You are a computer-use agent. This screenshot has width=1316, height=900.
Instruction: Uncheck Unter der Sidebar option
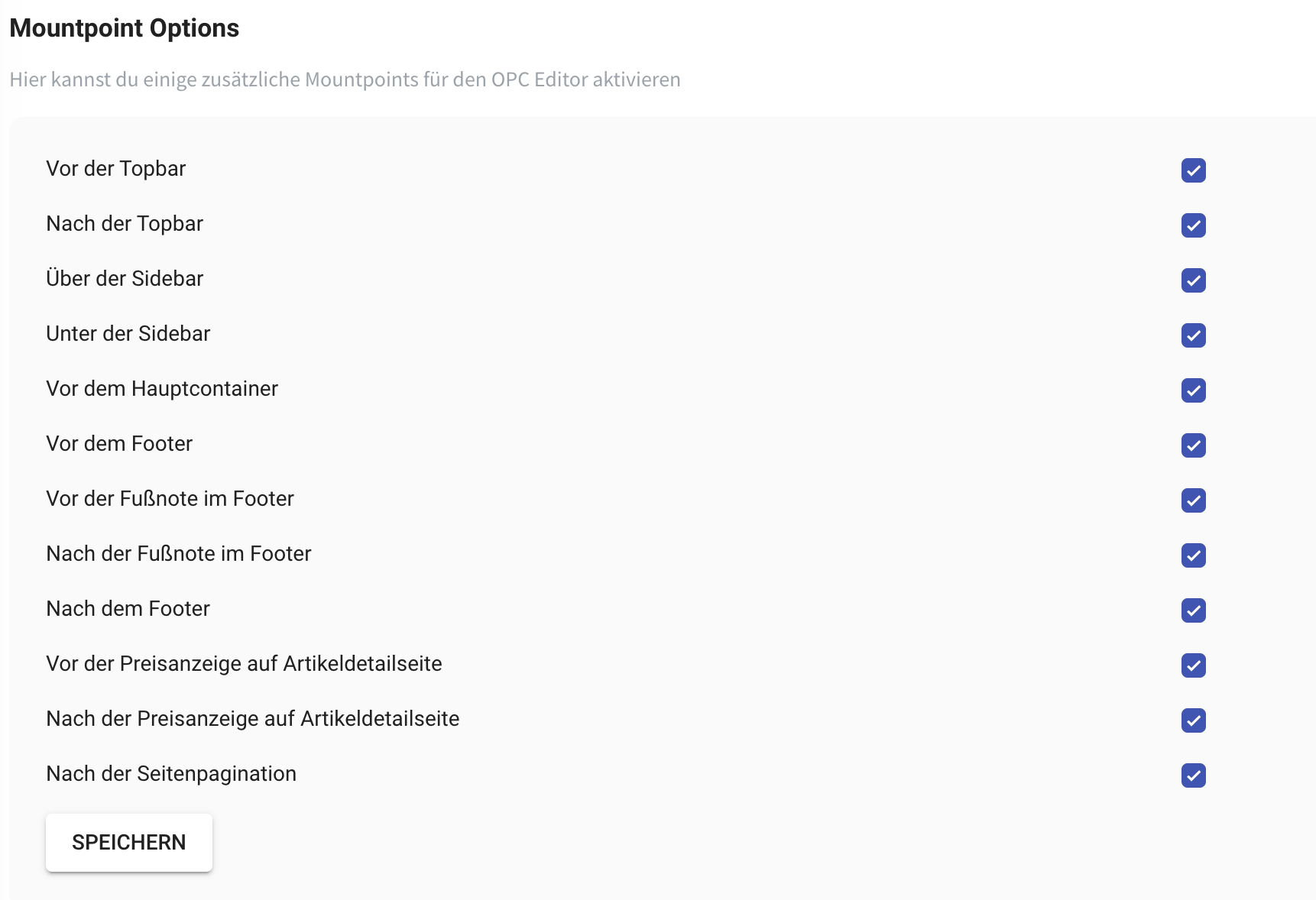click(1193, 335)
